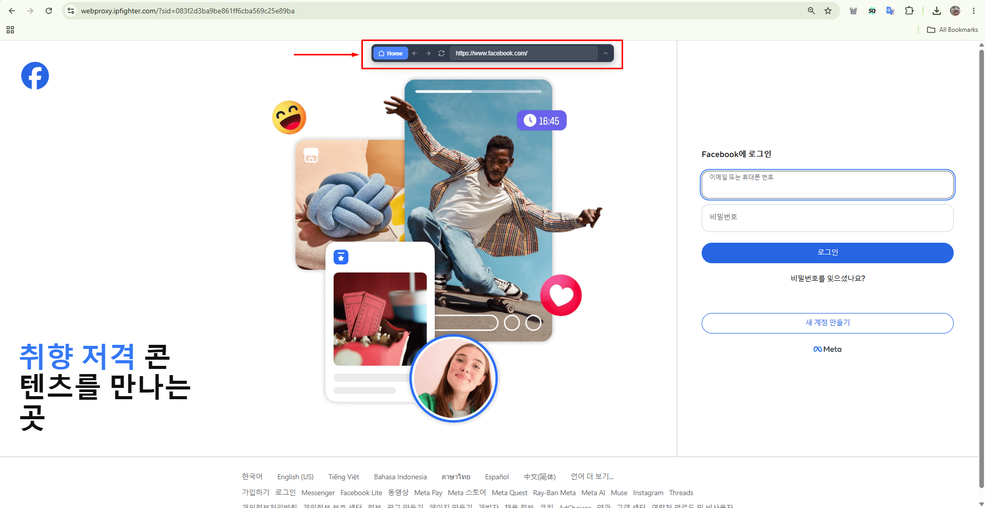Open the 로그인 footer link
Image resolution: width=985 pixels, height=508 pixels.
coord(285,493)
